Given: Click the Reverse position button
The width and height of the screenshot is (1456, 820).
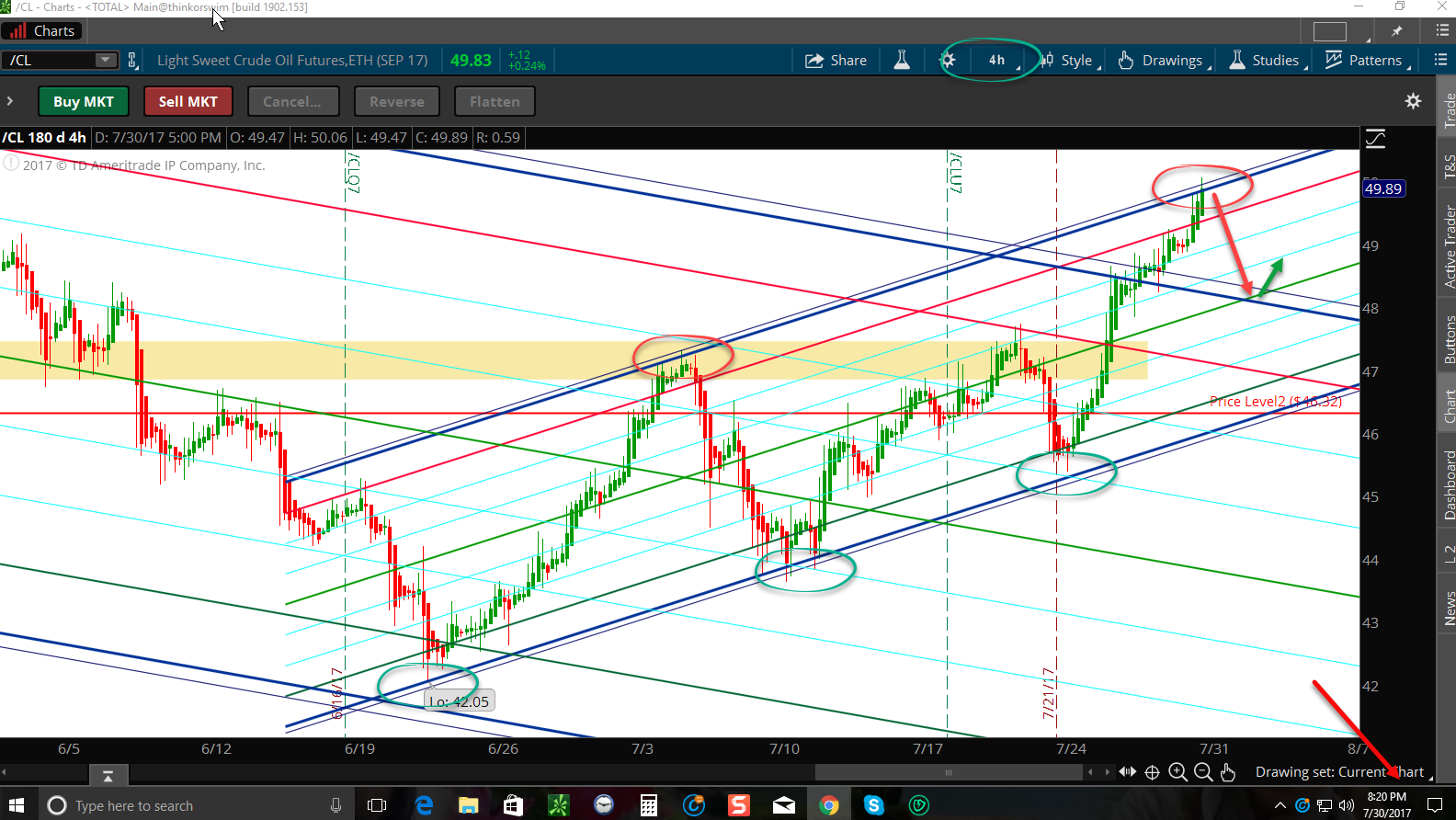Looking at the screenshot, I should pos(397,101).
